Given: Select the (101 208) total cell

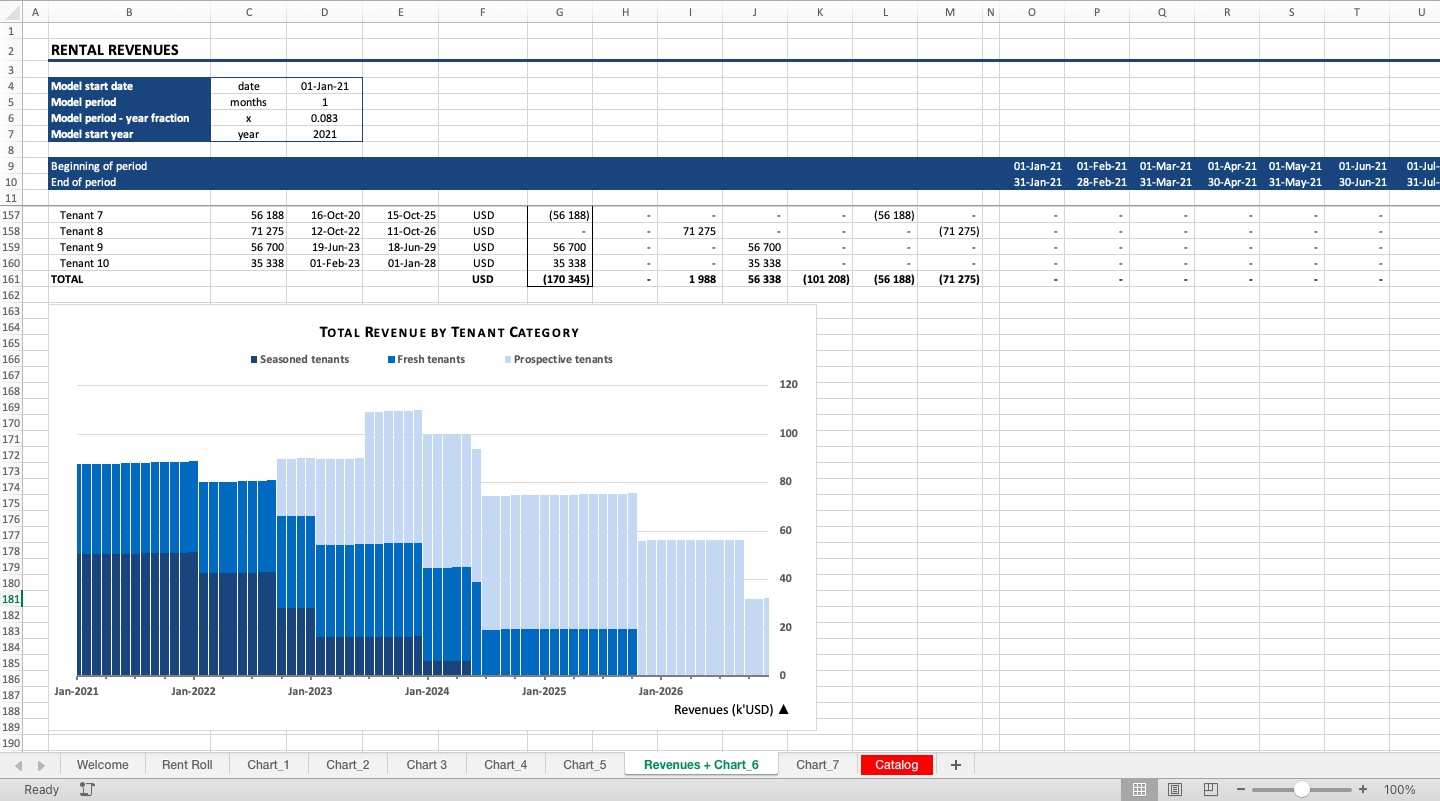Looking at the screenshot, I should click(820, 279).
